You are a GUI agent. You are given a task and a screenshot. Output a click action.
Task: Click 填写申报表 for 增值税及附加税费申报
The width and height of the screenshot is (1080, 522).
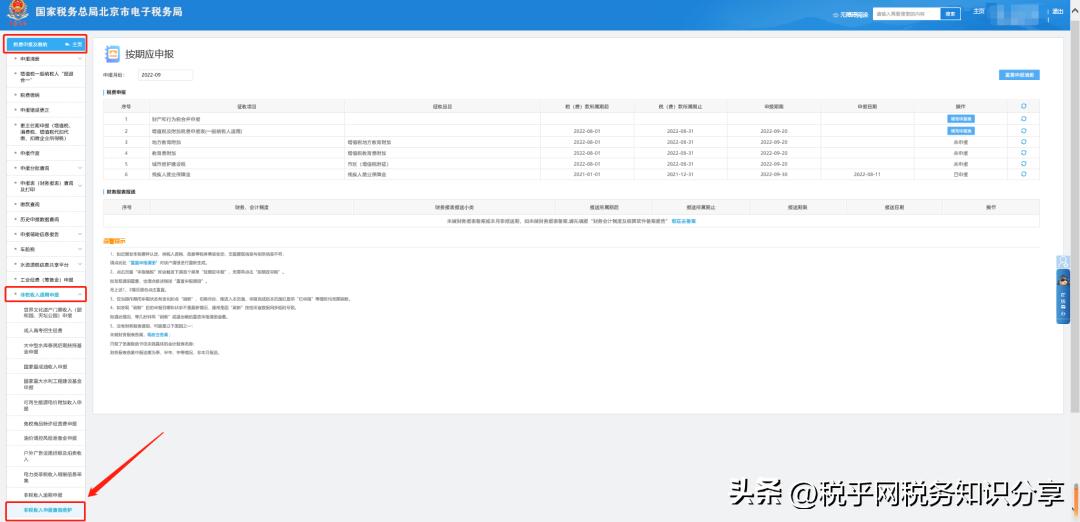(x=961, y=130)
